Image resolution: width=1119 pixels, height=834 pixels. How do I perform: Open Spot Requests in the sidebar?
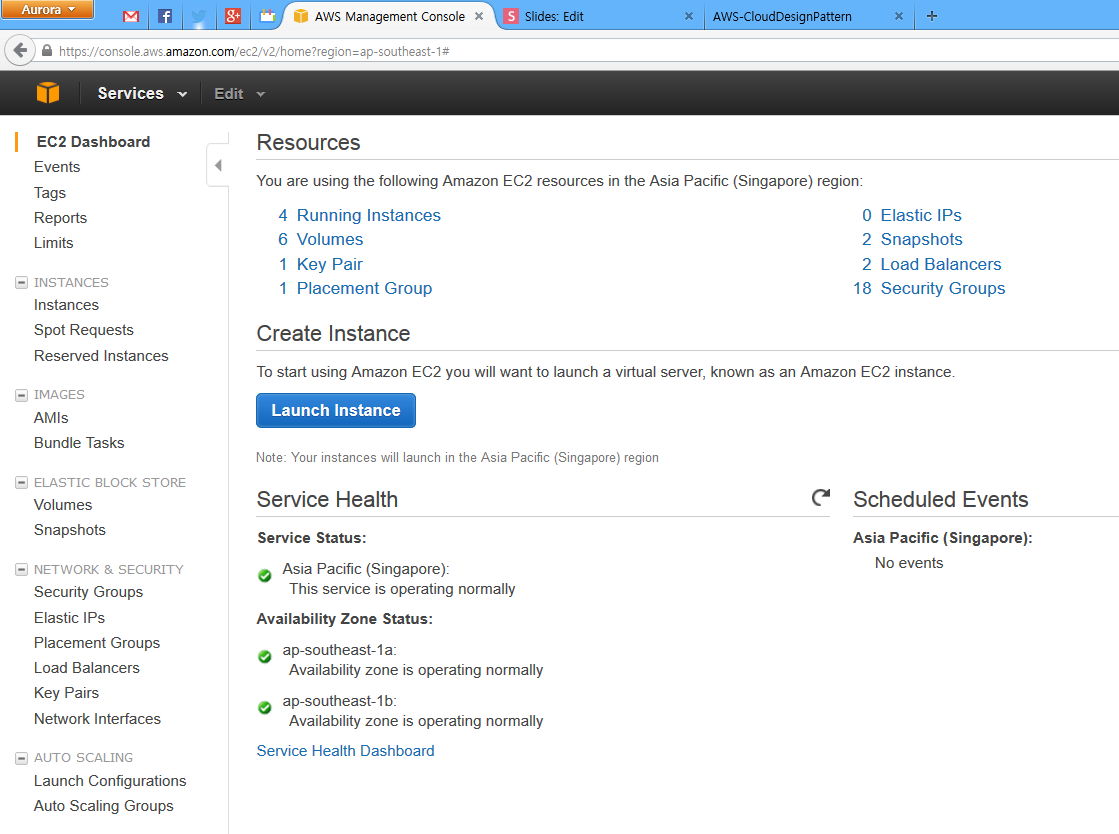click(83, 330)
